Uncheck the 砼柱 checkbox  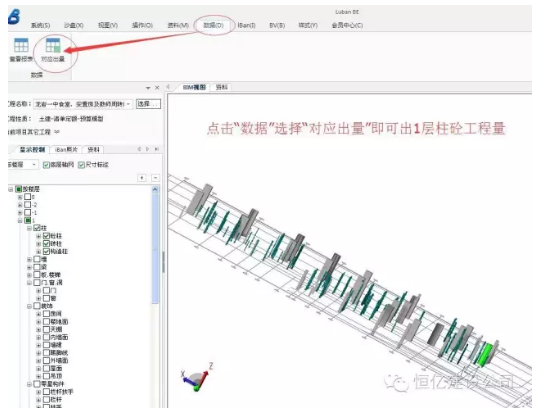(x=46, y=236)
